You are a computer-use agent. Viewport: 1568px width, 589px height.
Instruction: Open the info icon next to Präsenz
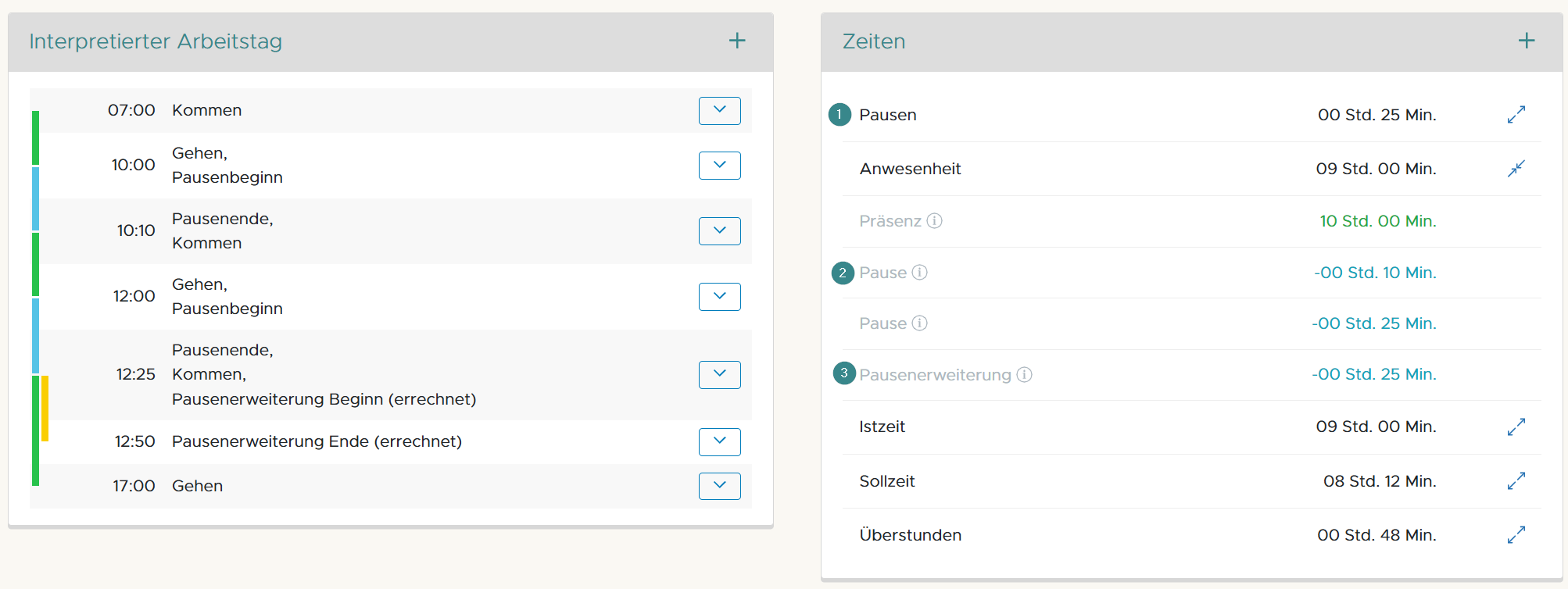coord(936,221)
